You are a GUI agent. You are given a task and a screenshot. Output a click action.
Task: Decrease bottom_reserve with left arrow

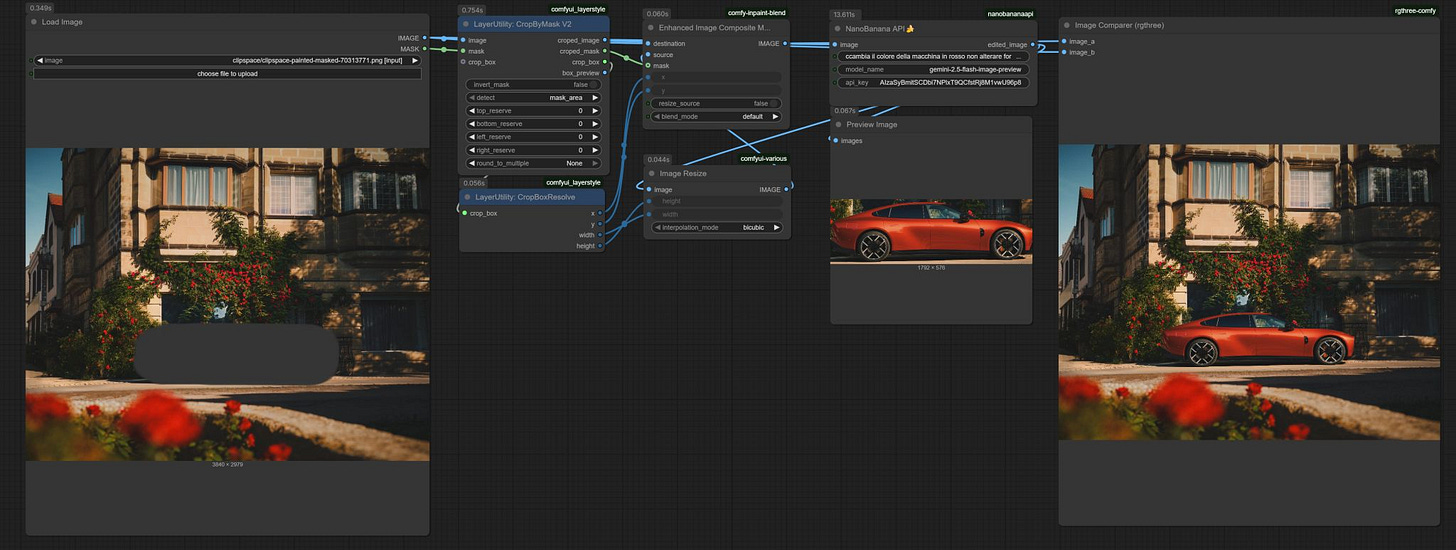pos(471,124)
